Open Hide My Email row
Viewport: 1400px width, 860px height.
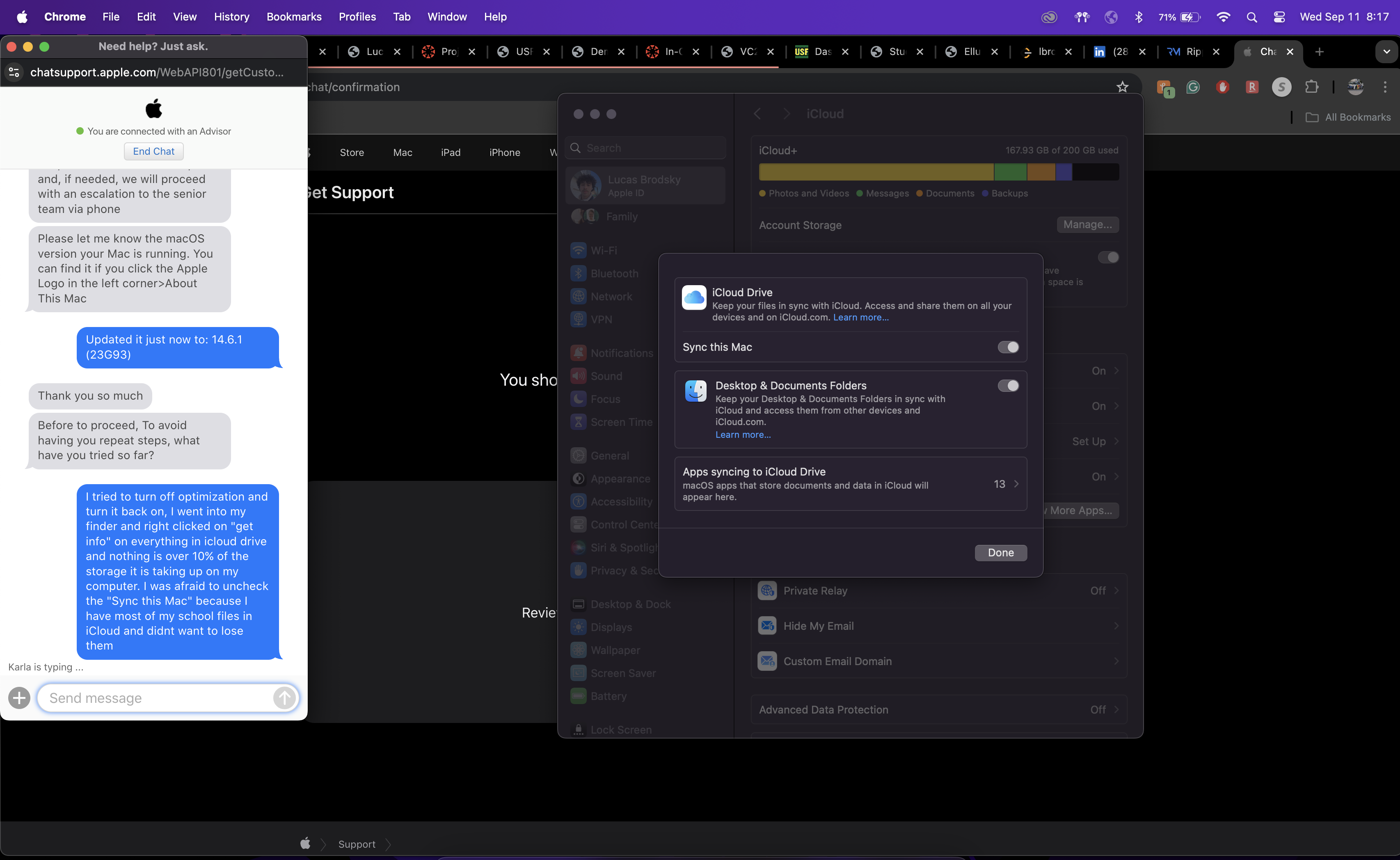point(938,626)
